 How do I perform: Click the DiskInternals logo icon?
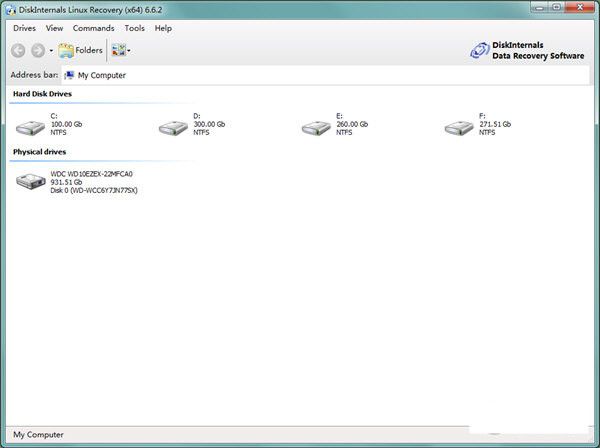pyautogui.click(x=479, y=50)
